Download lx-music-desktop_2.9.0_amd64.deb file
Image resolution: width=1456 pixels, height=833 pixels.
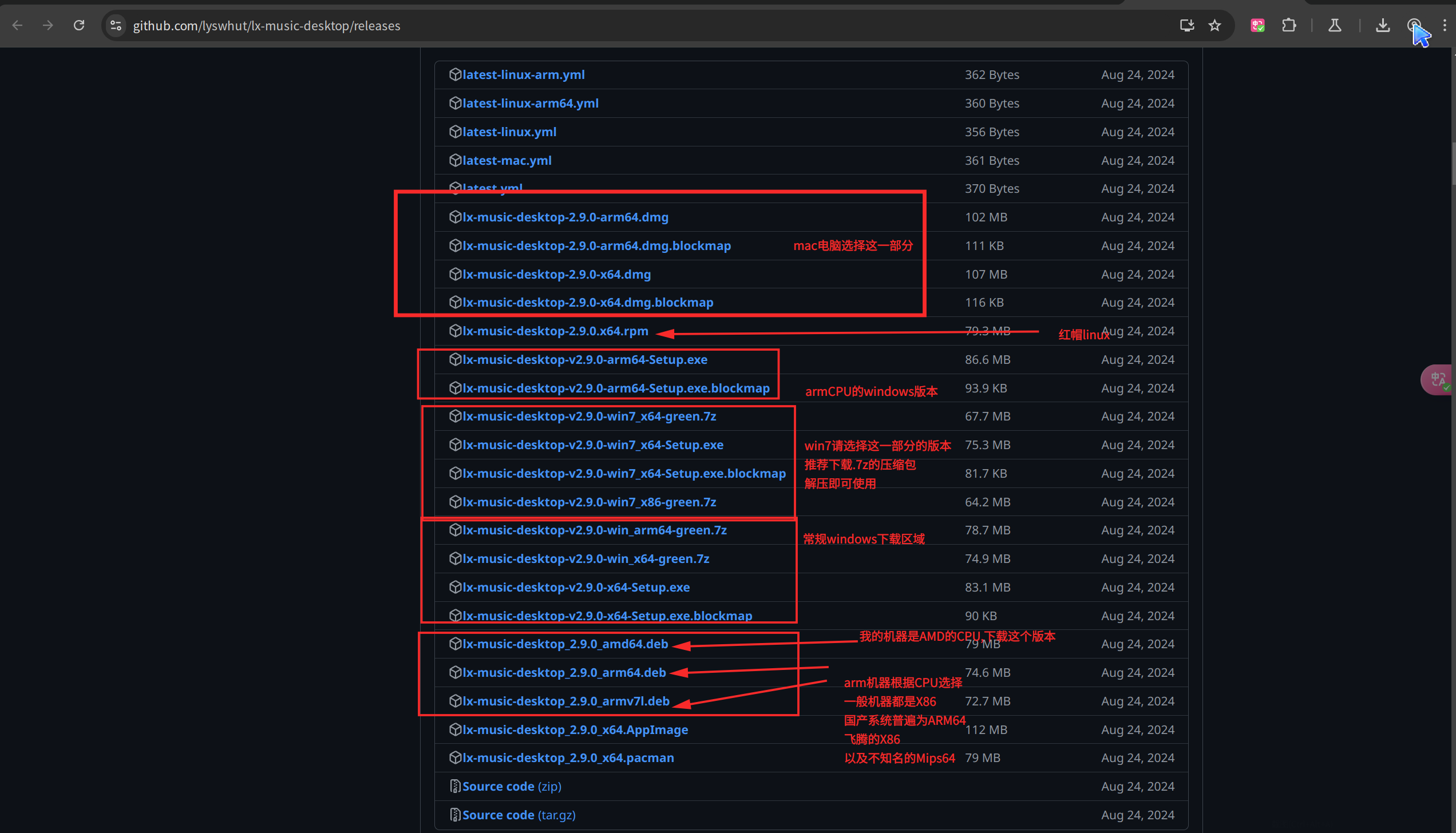click(565, 644)
